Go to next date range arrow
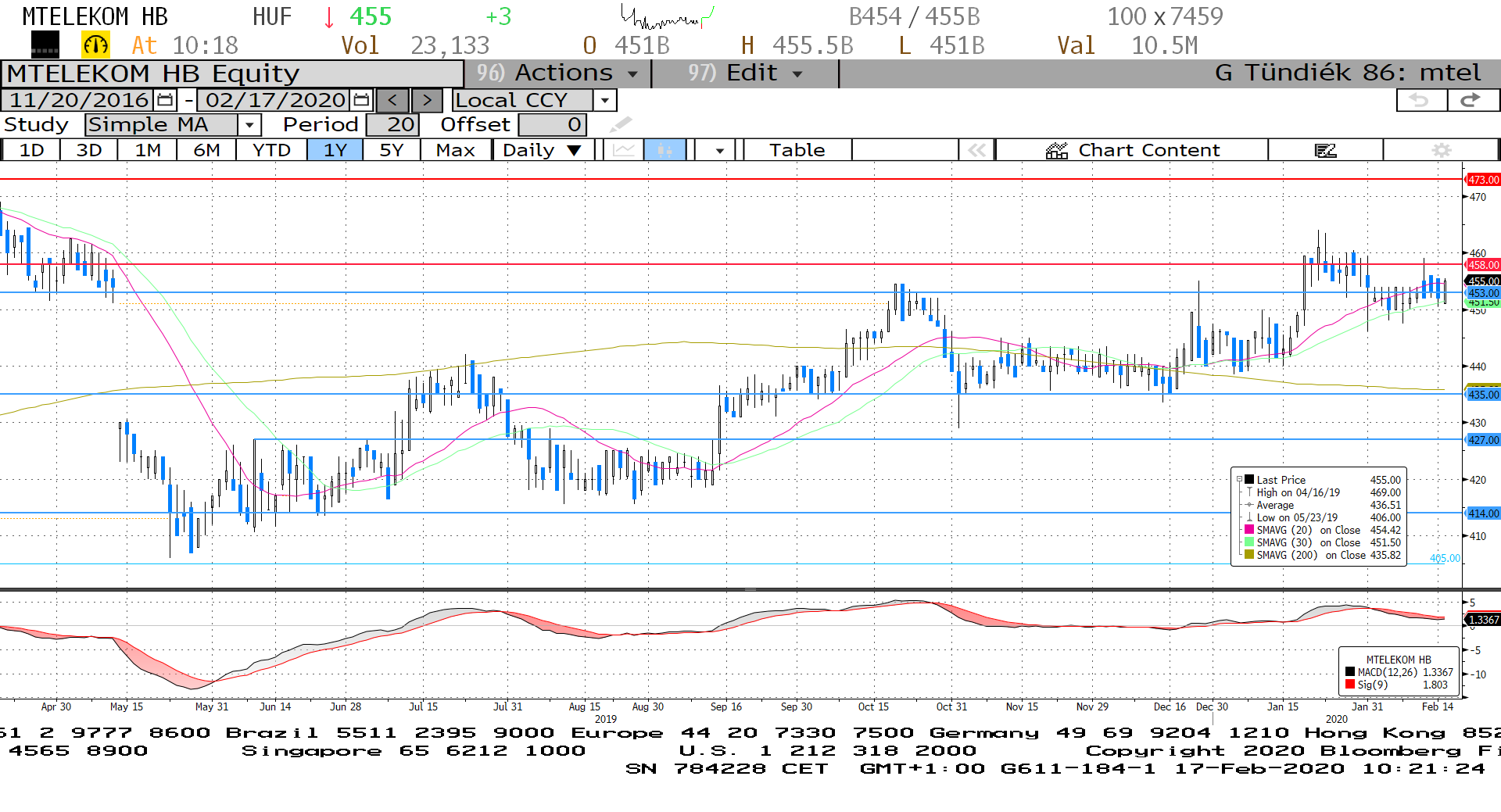Image resolution: width=1501 pixels, height=812 pixels. (x=427, y=100)
